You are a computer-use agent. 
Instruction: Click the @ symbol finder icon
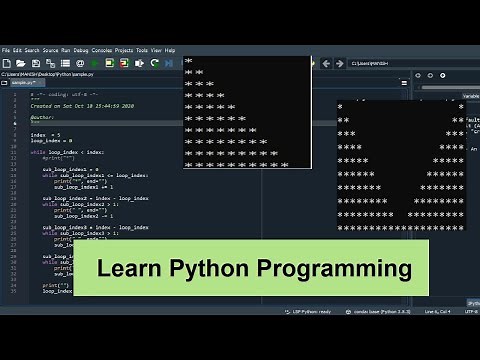80,63
